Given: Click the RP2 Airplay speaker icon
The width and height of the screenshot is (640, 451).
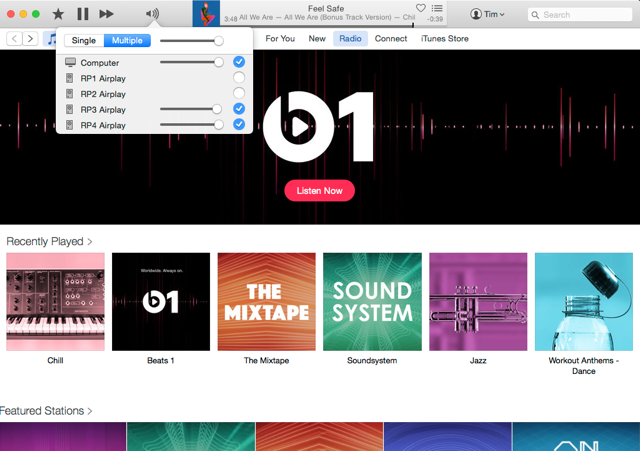Looking at the screenshot, I should tap(70, 93).
